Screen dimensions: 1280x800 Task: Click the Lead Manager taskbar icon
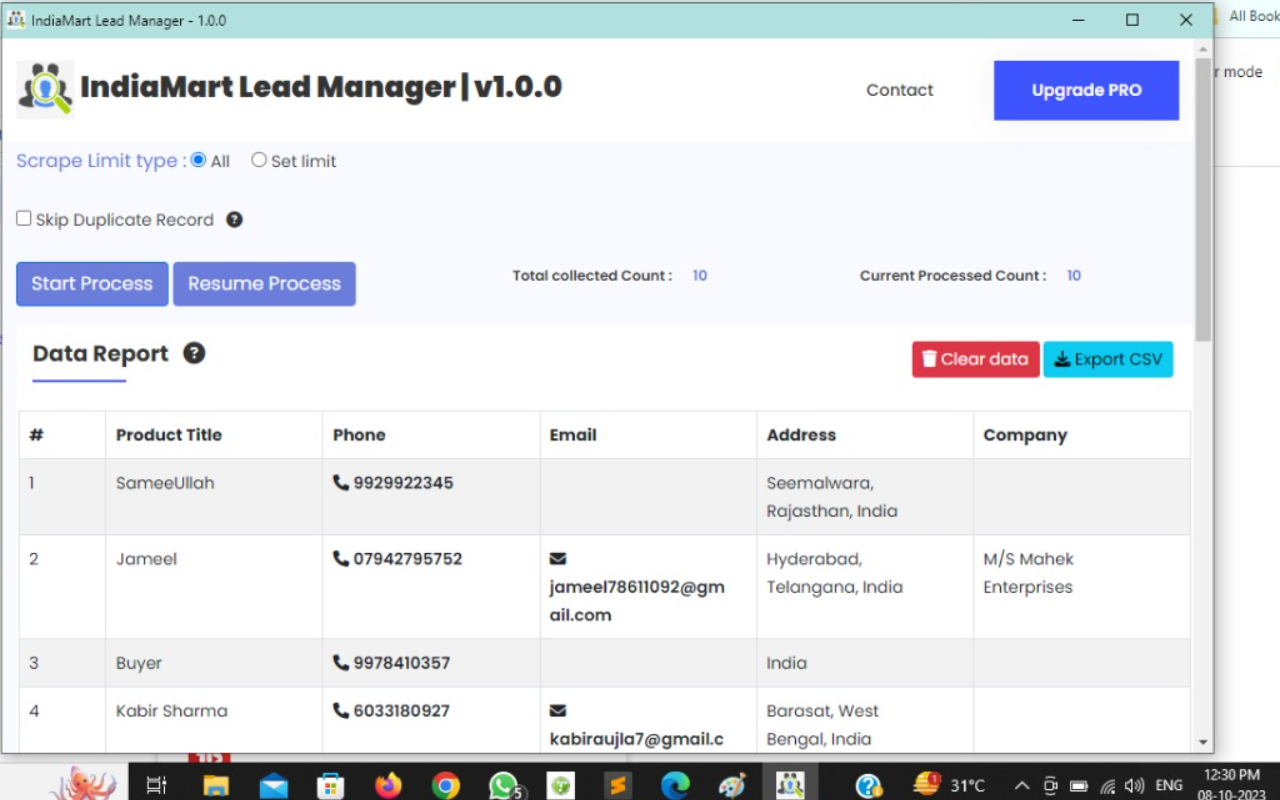pos(790,785)
